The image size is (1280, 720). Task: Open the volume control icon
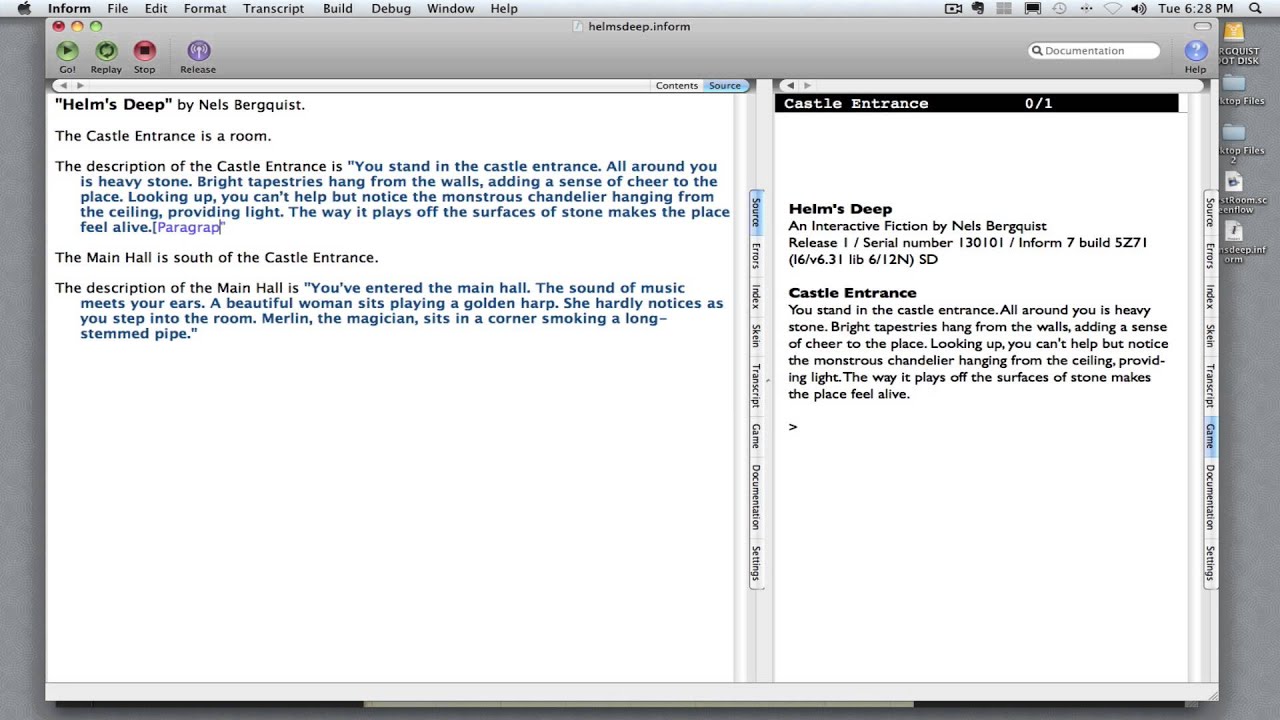click(x=1138, y=8)
